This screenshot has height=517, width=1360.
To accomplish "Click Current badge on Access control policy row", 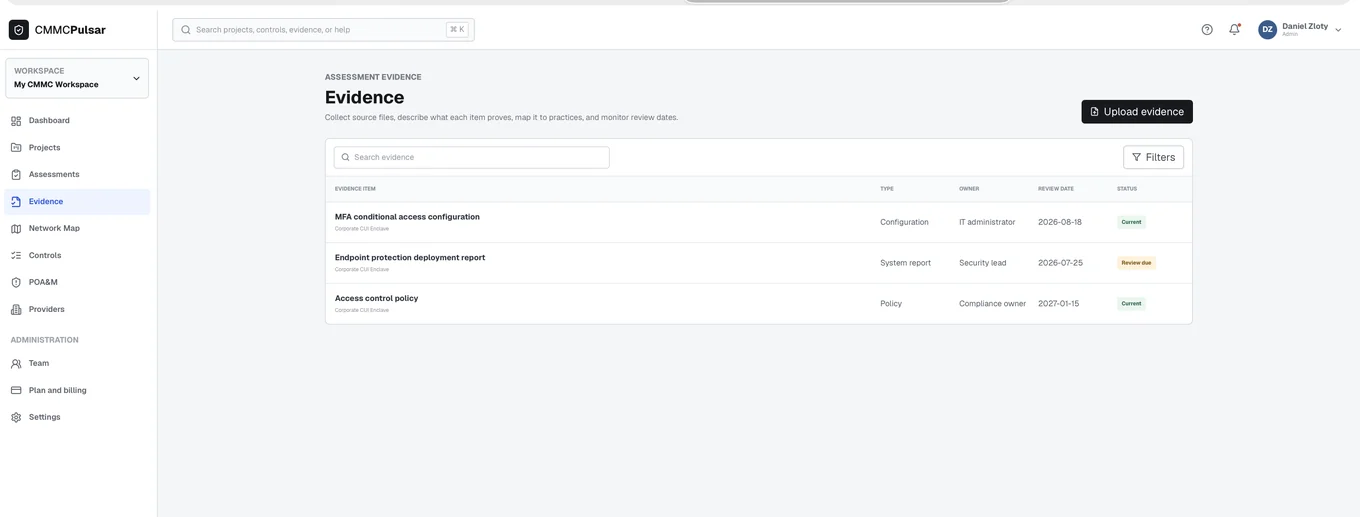I will click(1131, 304).
